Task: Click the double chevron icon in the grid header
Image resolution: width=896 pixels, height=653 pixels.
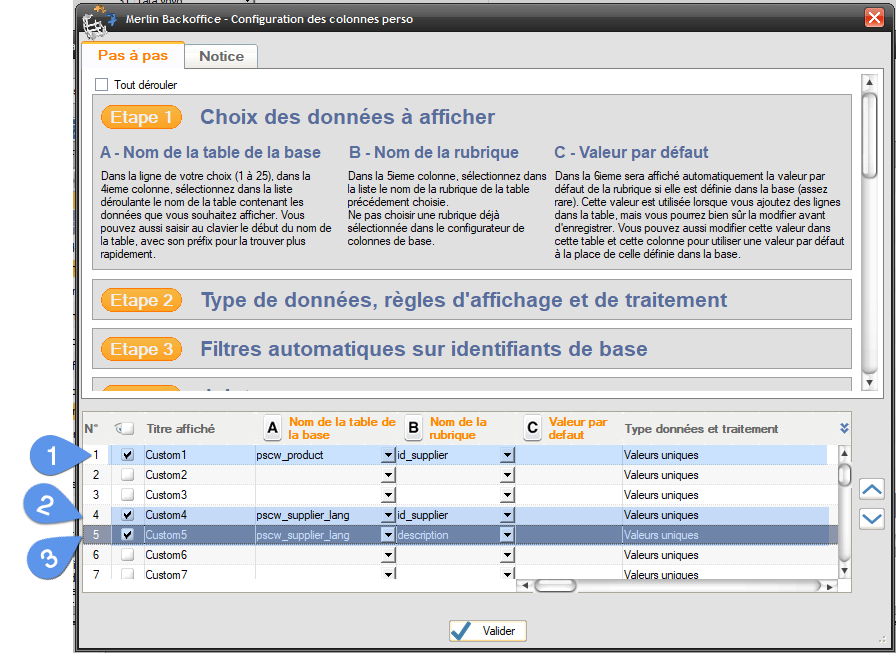Action: point(844,429)
